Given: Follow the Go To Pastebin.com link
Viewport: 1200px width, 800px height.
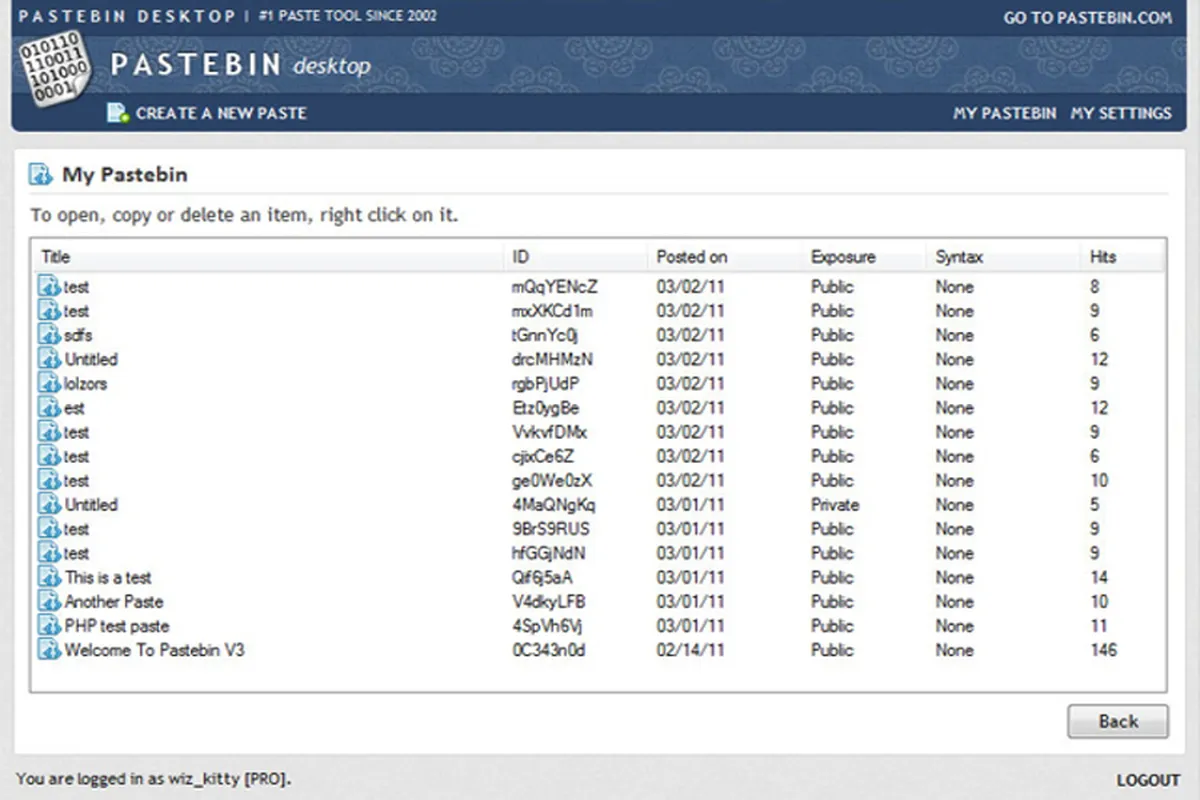Looking at the screenshot, I should 1088,17.
